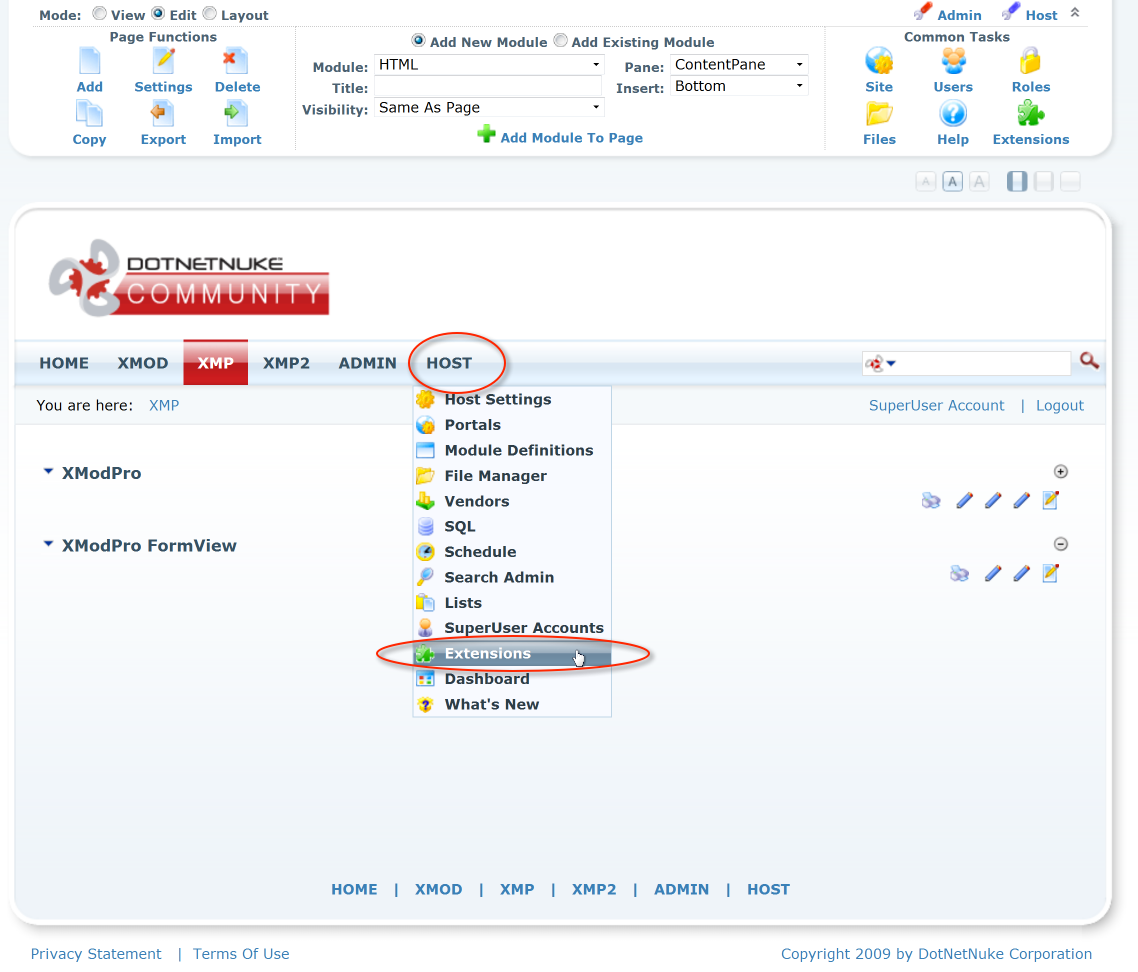
Task: Click Add Module To Page button
Action: tap(560, 136)
